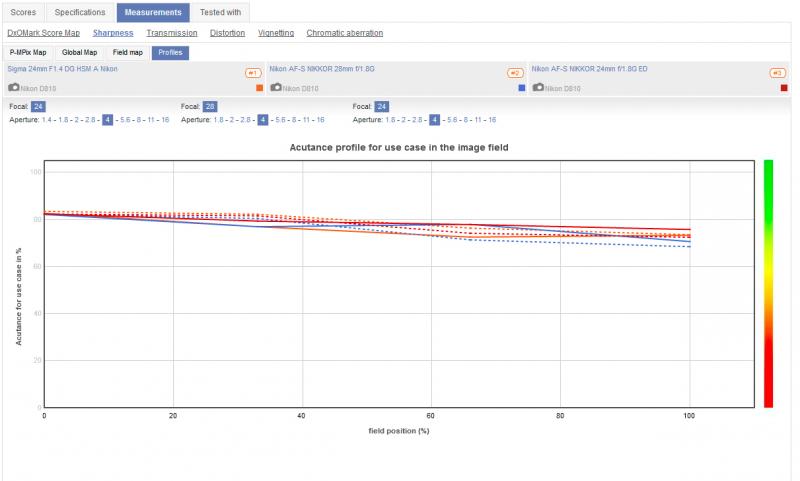Open the Chromatic aberration link
Screen dimensions: 800x481
(345, 33)
